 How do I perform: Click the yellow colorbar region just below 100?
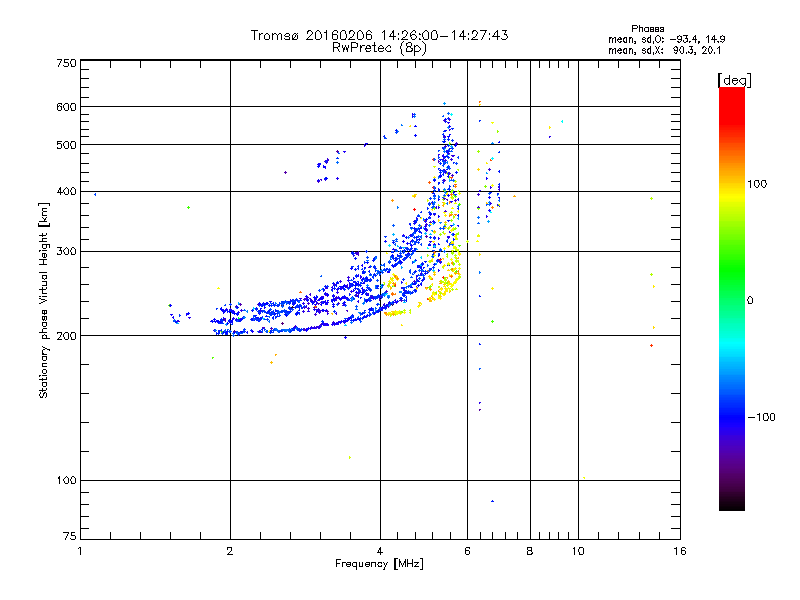pyautogui.click(x=732, y=196)
